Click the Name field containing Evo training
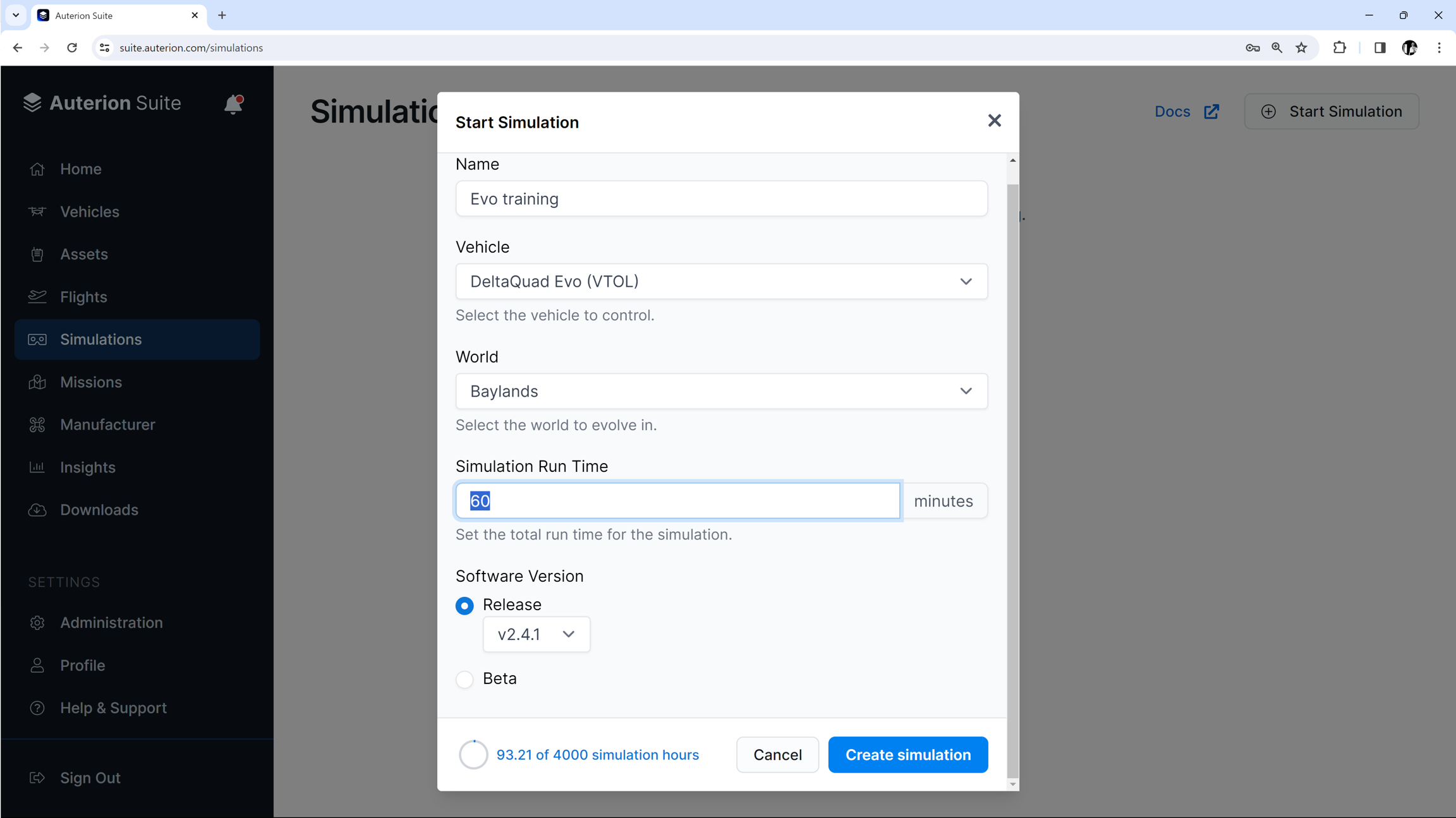This screenshot has height=818, width=1456. pos(721,199)
